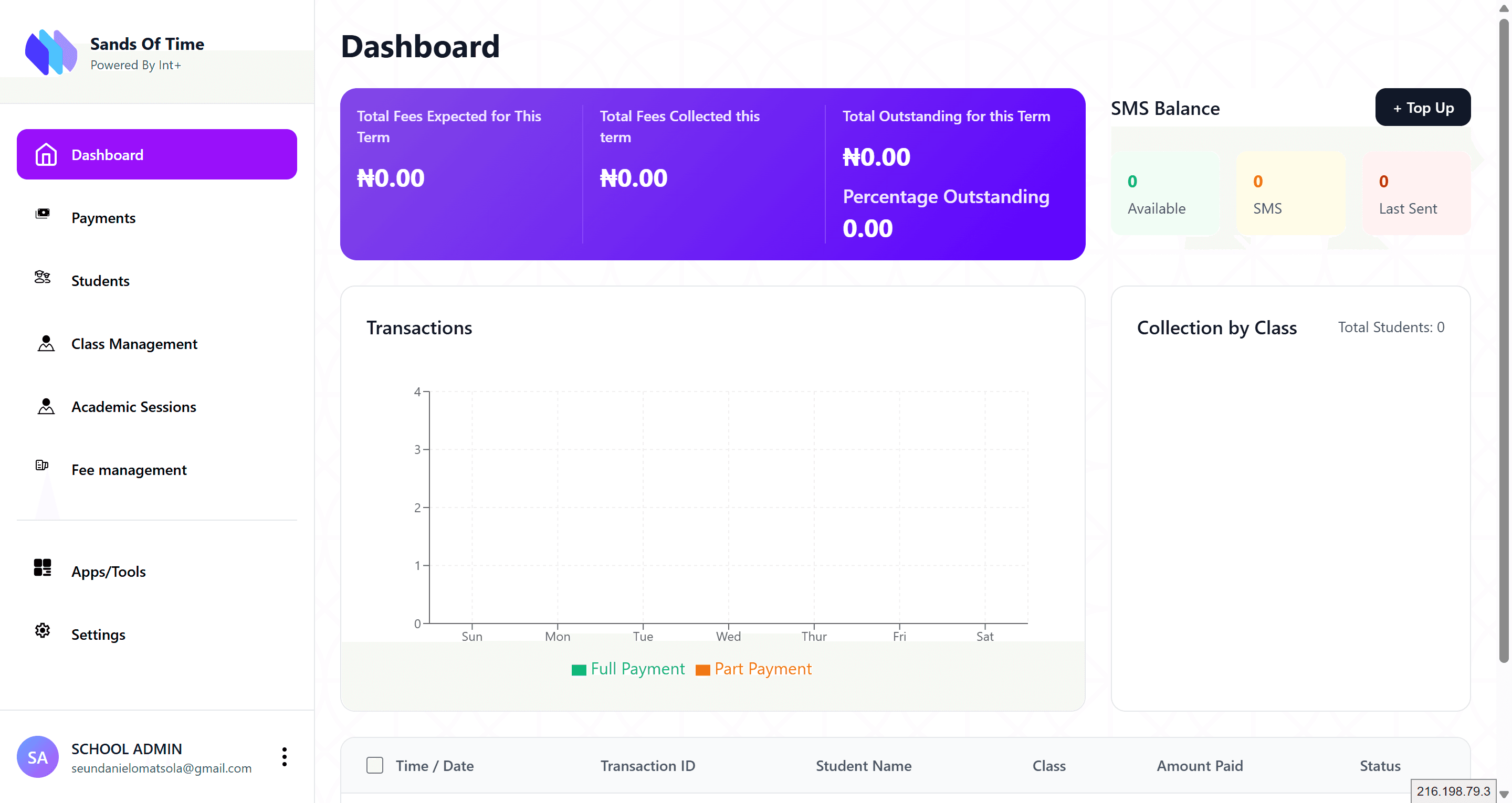Tick the select-all checkbox in table header
Image resolution: width=1512 pixels, height=803 pixels.
click(374, 765)
